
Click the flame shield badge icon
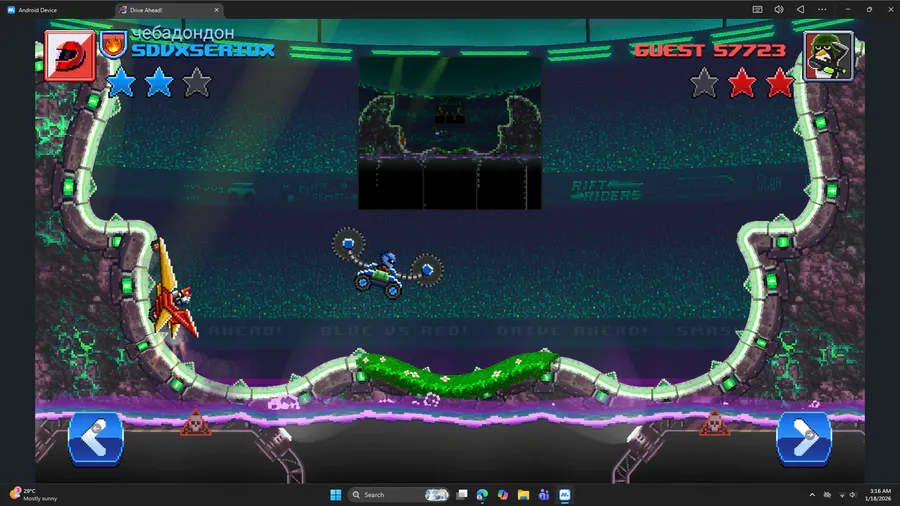pos(113,45)
